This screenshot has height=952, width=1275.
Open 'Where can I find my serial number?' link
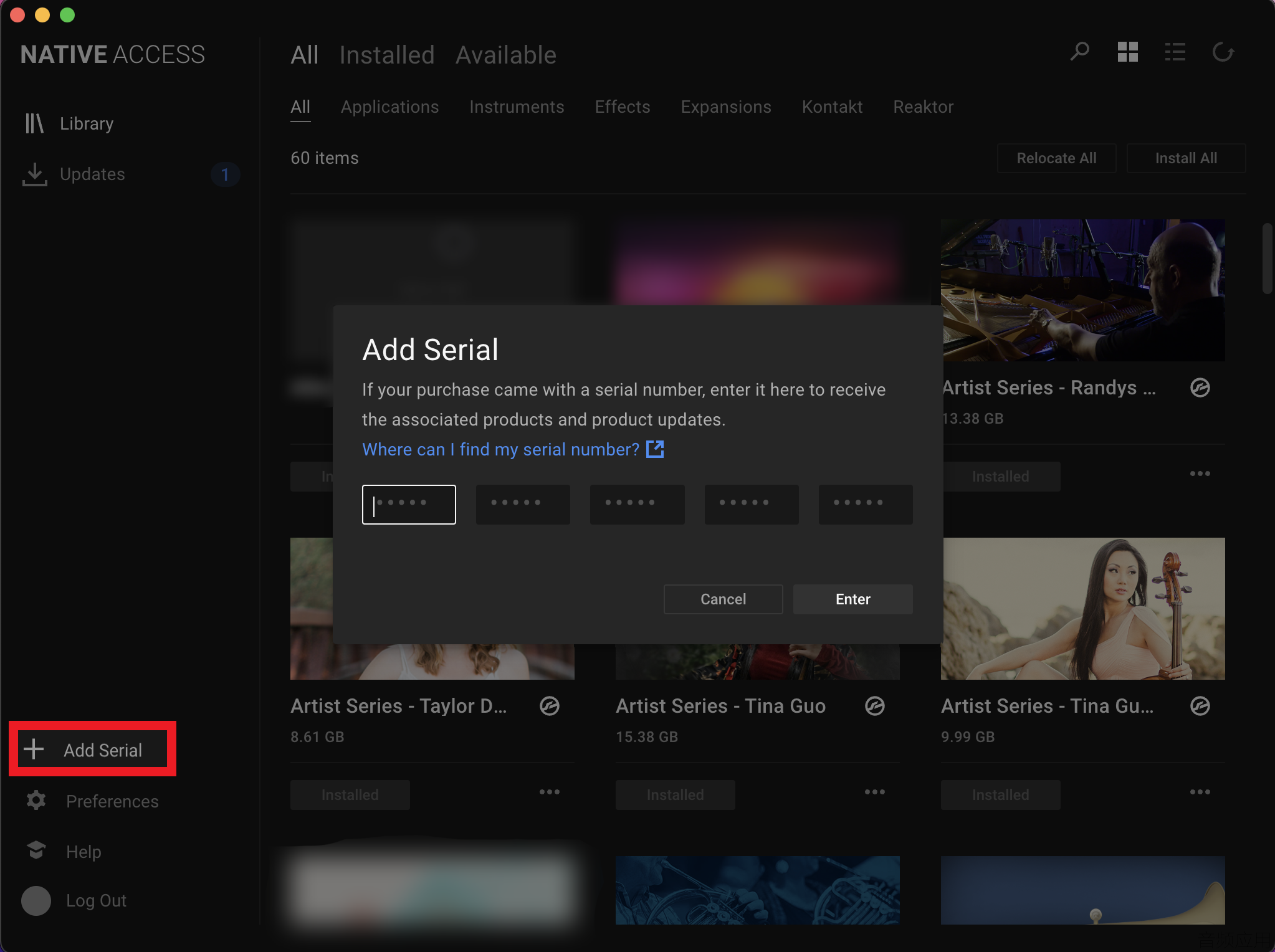point(500,449)
